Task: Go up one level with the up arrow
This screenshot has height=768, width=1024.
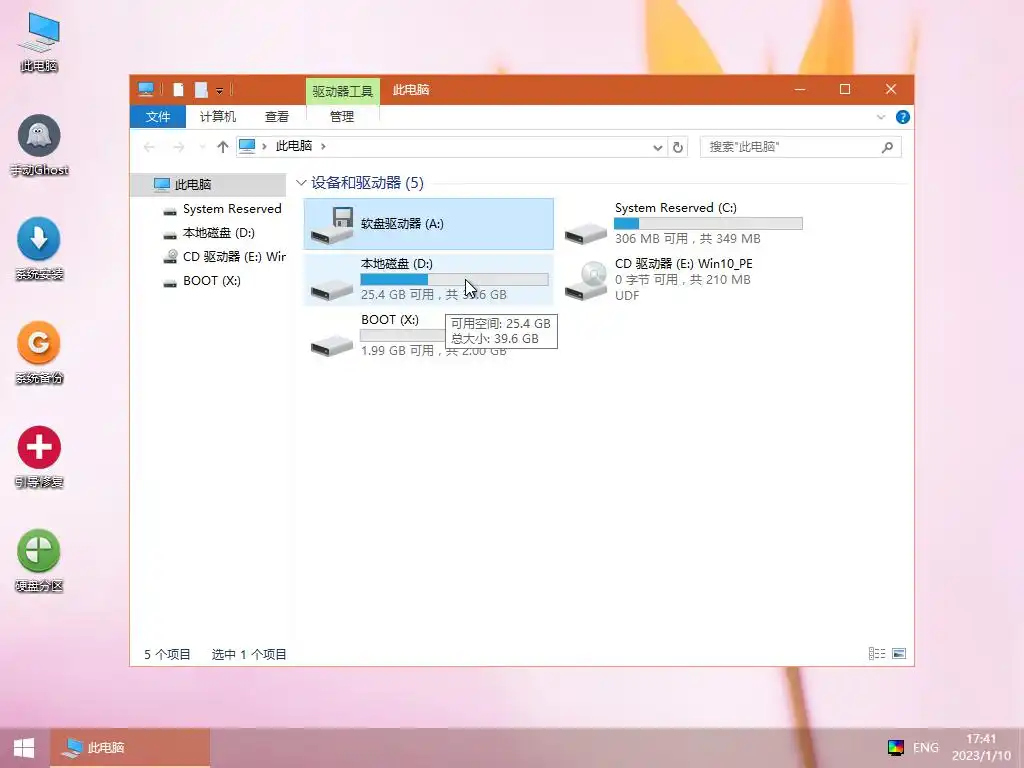Action: pyautogui.click(x=223, y=147)
